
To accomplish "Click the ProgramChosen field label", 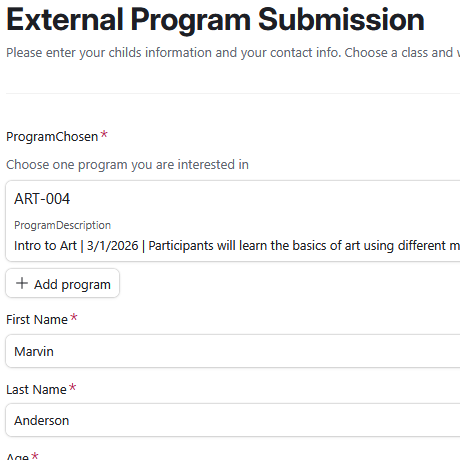I will 52,137.
